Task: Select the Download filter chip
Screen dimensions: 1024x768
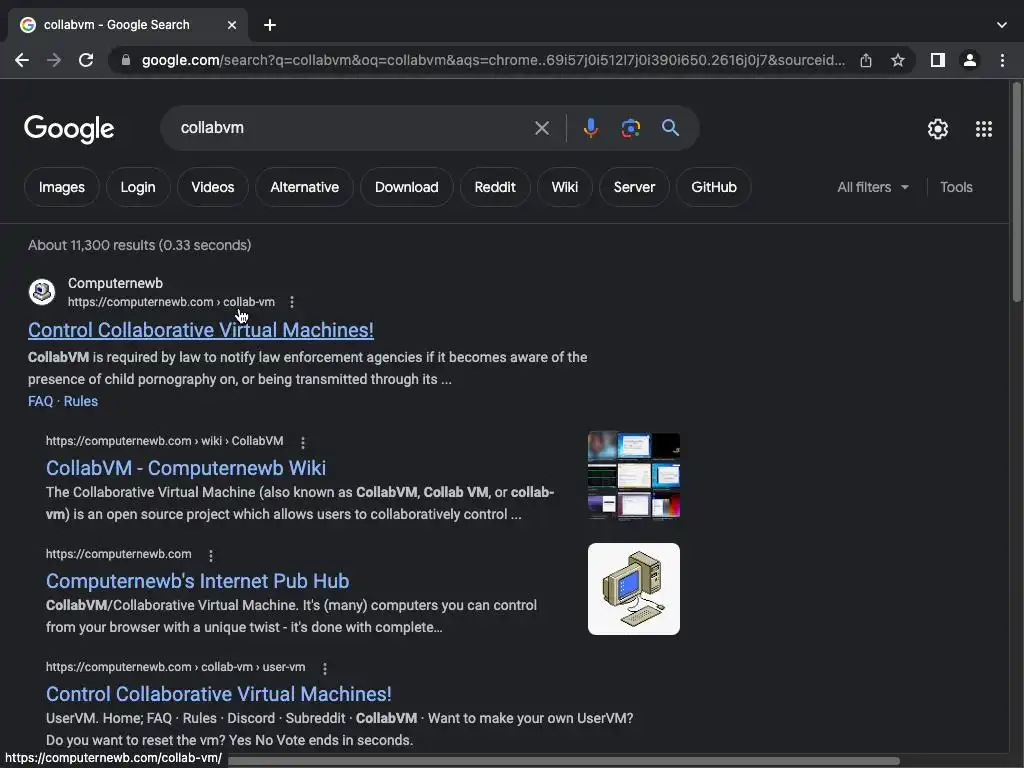Action: (x=406, y=187)
